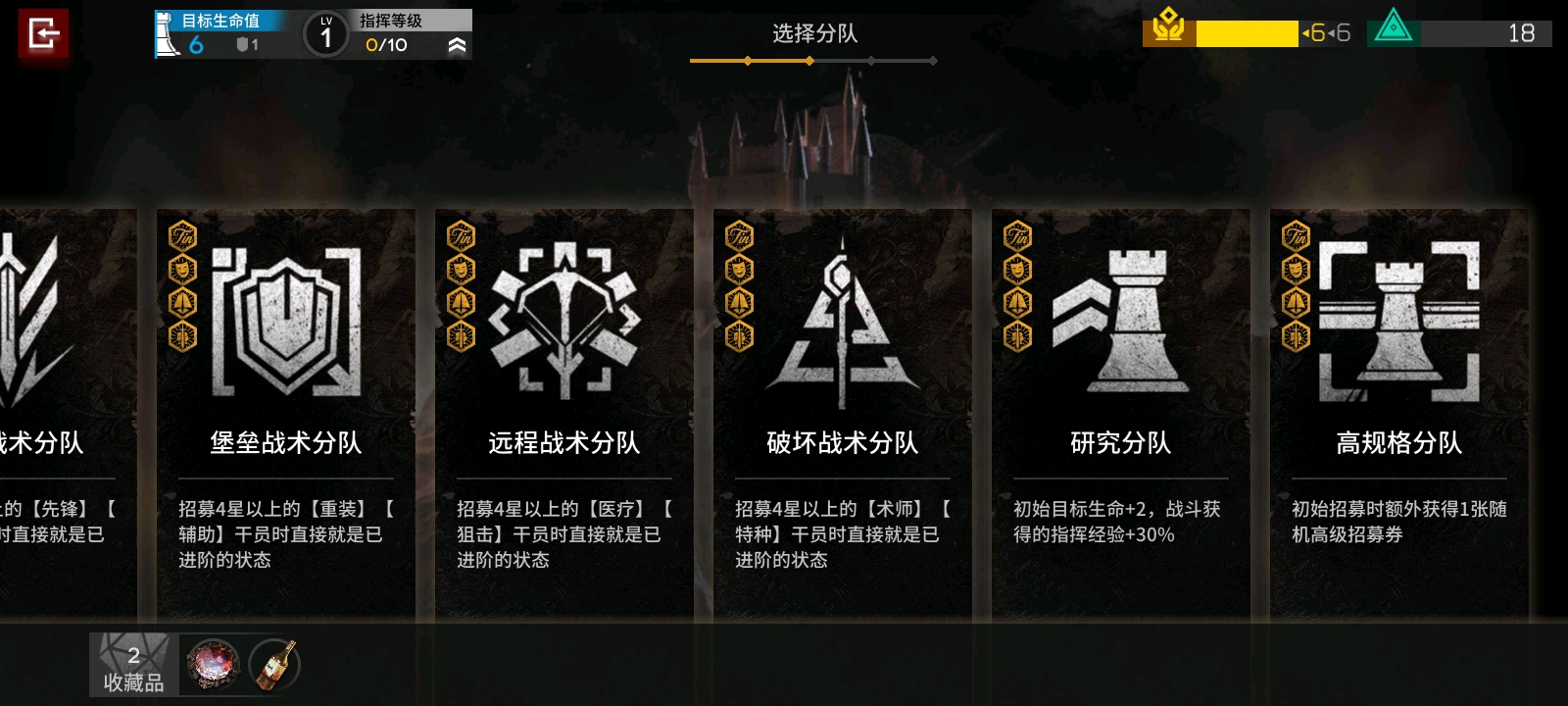
Task: Expand the 指挥等级 double chevron
Action: [x=457, y=45]
